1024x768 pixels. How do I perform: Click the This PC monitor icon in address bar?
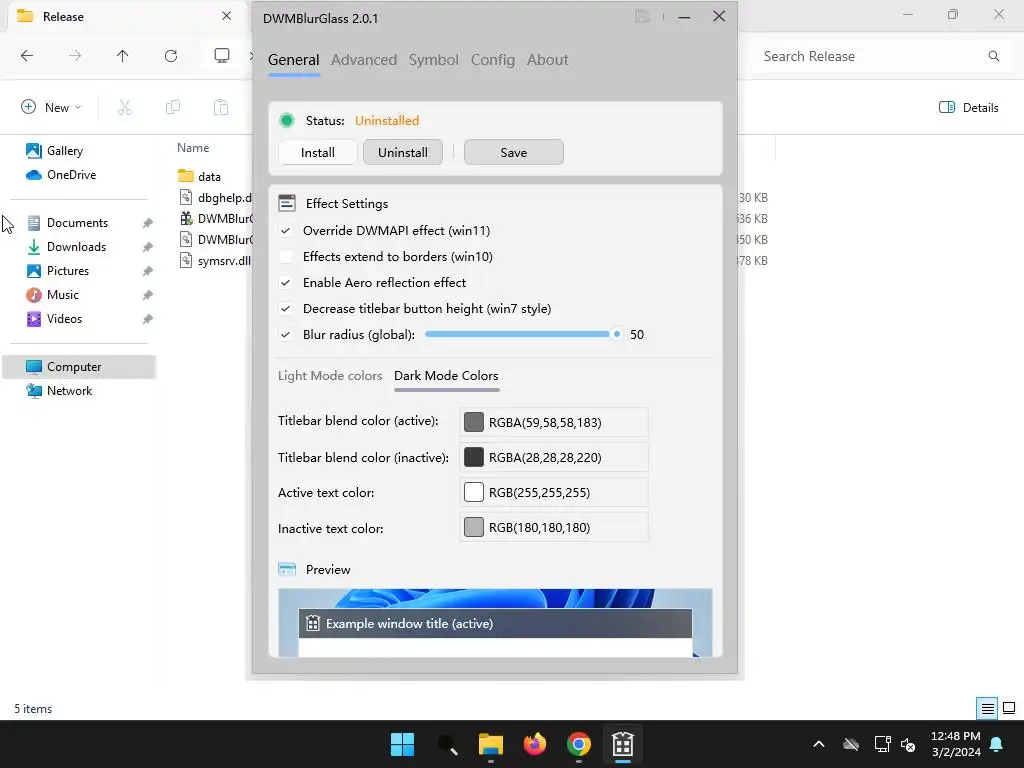[222, 56]
